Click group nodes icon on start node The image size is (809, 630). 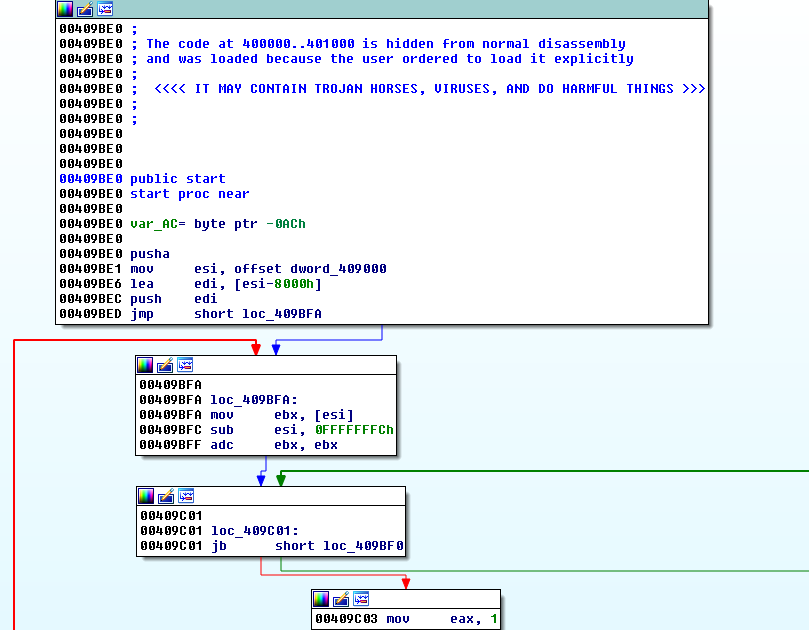pos(105,9)
